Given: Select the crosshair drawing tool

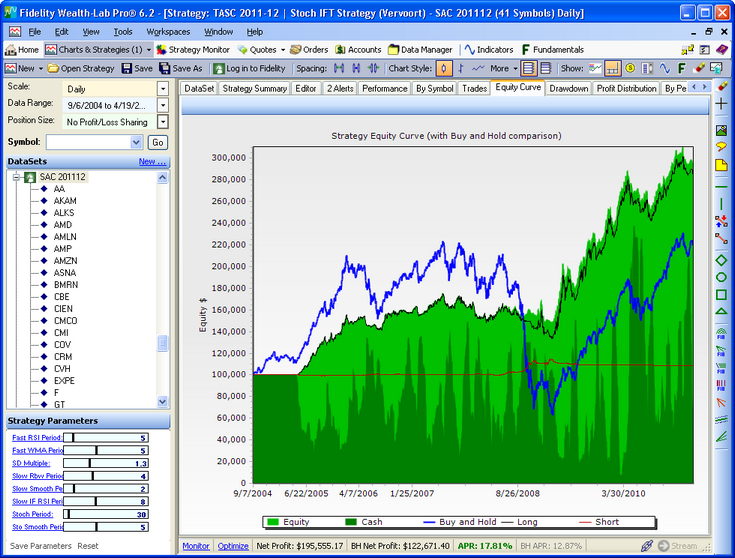Looking at the screenshot, I should (722, 104).
